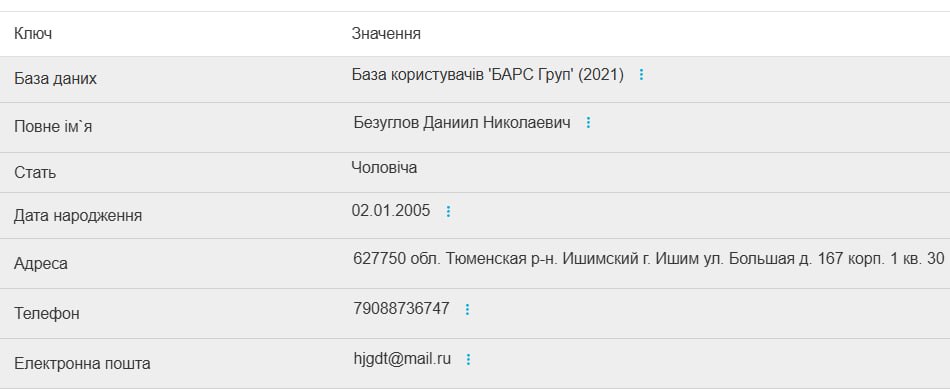Click the Значення column header
This screenshot has height=389, width=950.
pyautogui.click(x=386, y=33)
